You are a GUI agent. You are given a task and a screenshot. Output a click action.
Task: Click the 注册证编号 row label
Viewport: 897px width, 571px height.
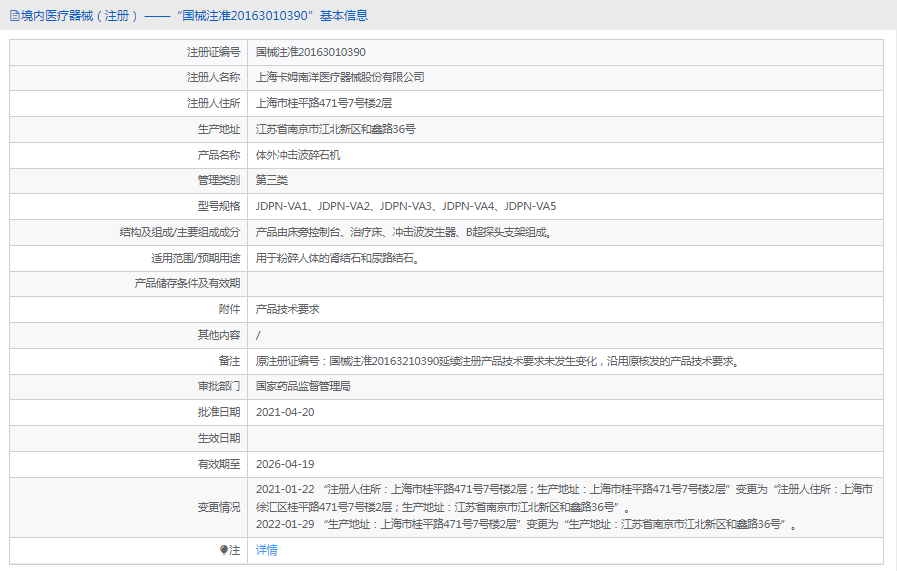[213, 52]
